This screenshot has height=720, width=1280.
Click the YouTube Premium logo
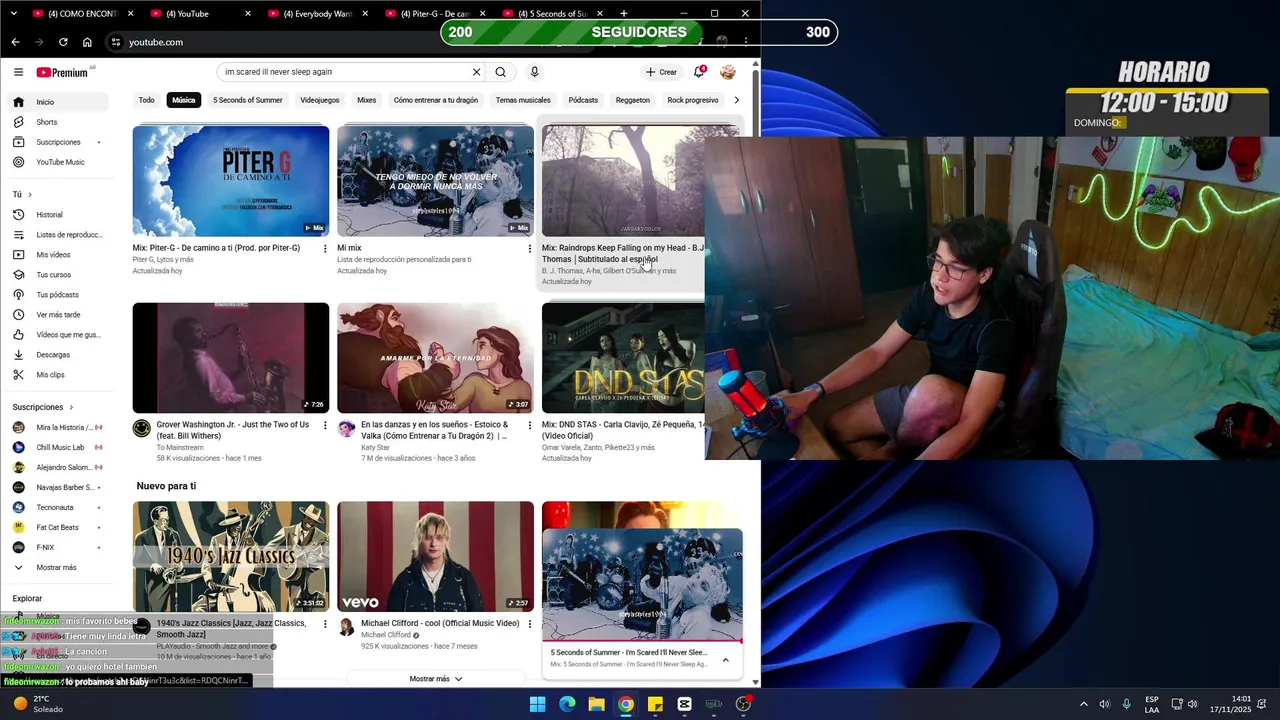tap(62, 72)
